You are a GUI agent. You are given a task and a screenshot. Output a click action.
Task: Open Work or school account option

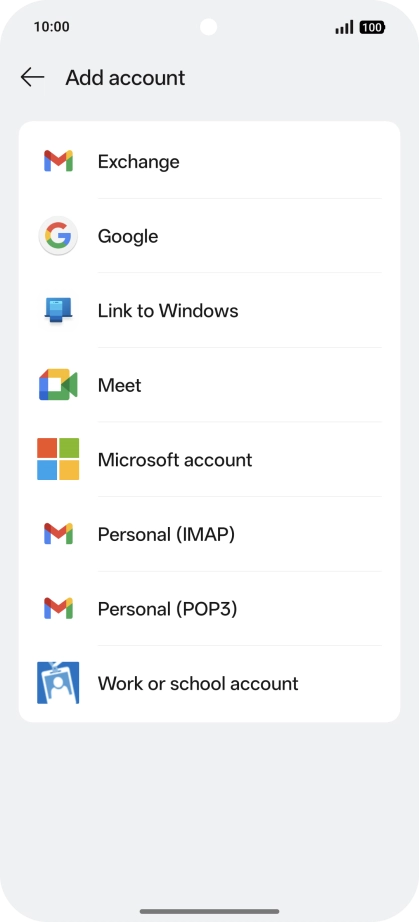(209, 683)
